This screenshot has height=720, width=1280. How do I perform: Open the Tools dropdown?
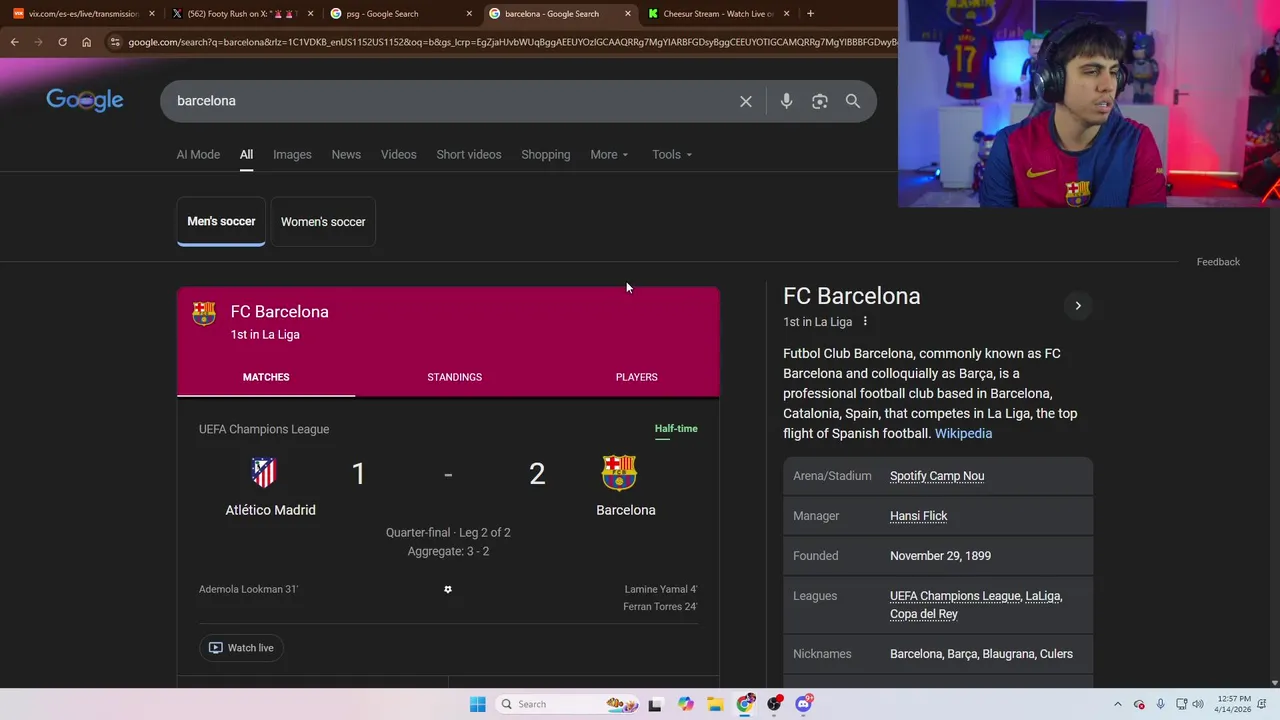point(672,154)
